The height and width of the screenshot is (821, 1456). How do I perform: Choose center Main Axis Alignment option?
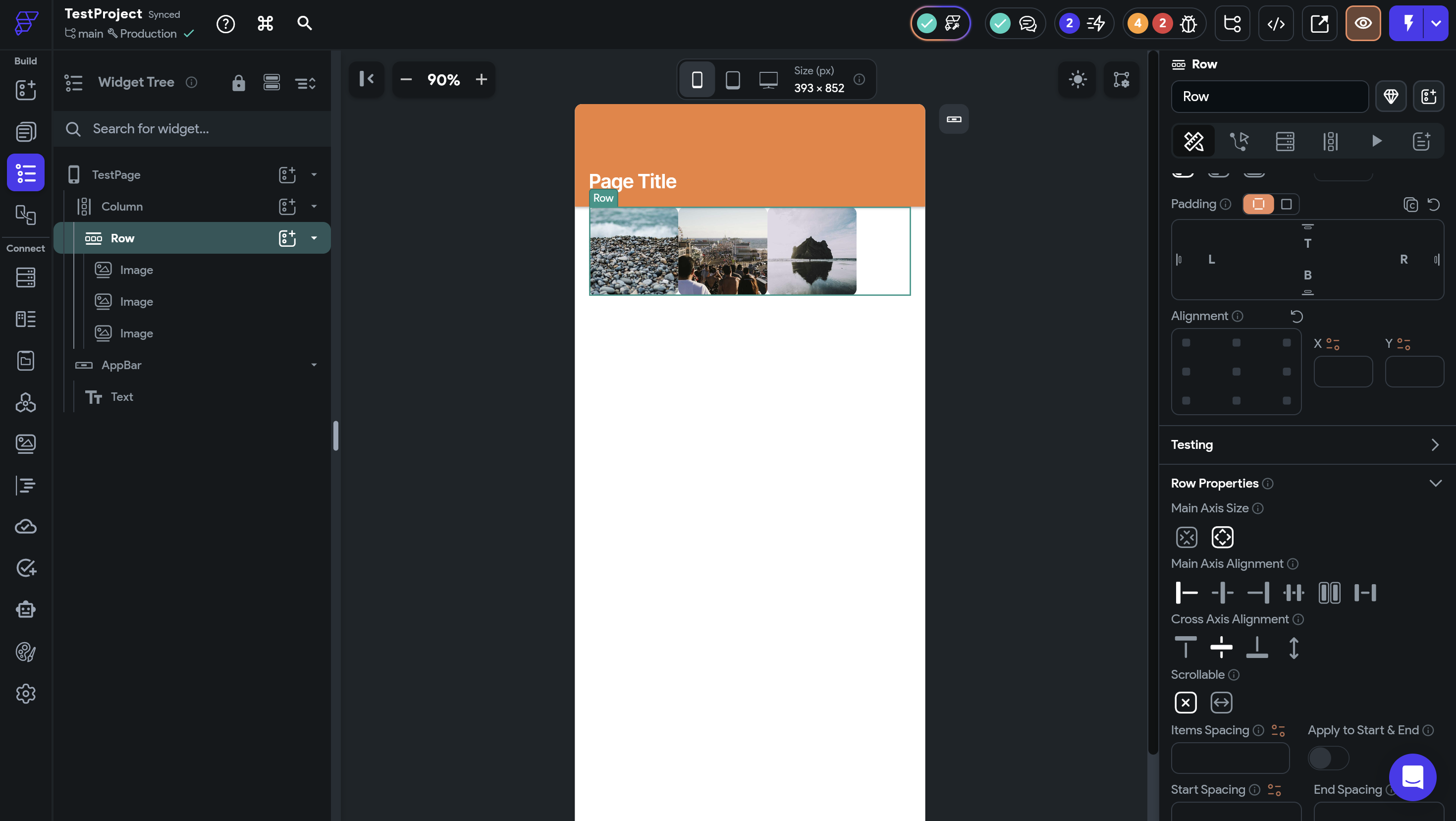(x=1222, y=592)
